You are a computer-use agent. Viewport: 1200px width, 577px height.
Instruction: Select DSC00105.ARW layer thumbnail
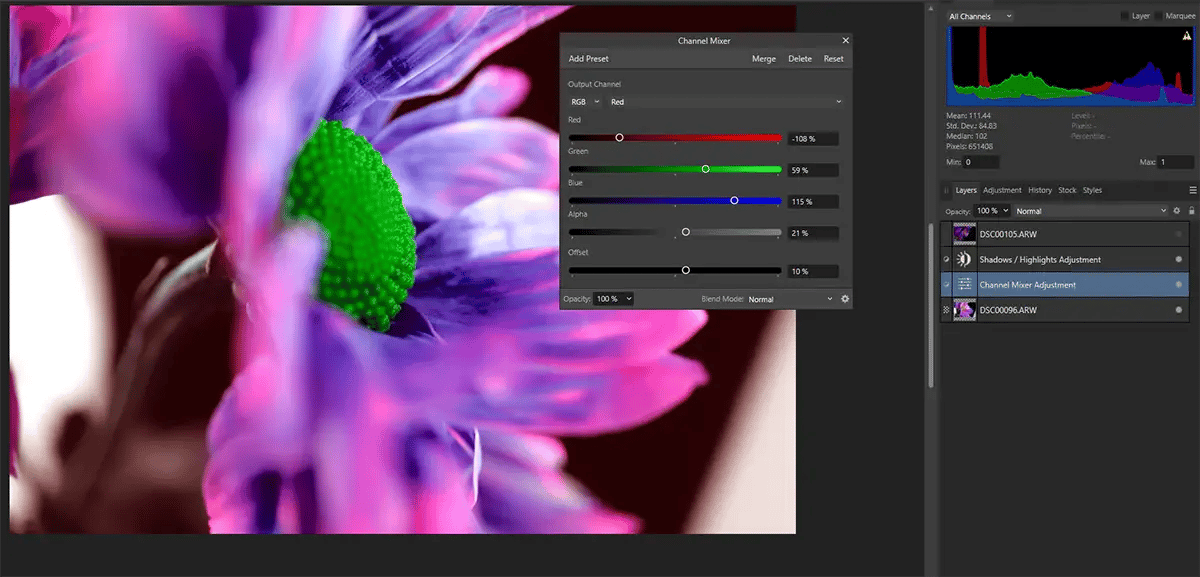(x=965, y=234)
